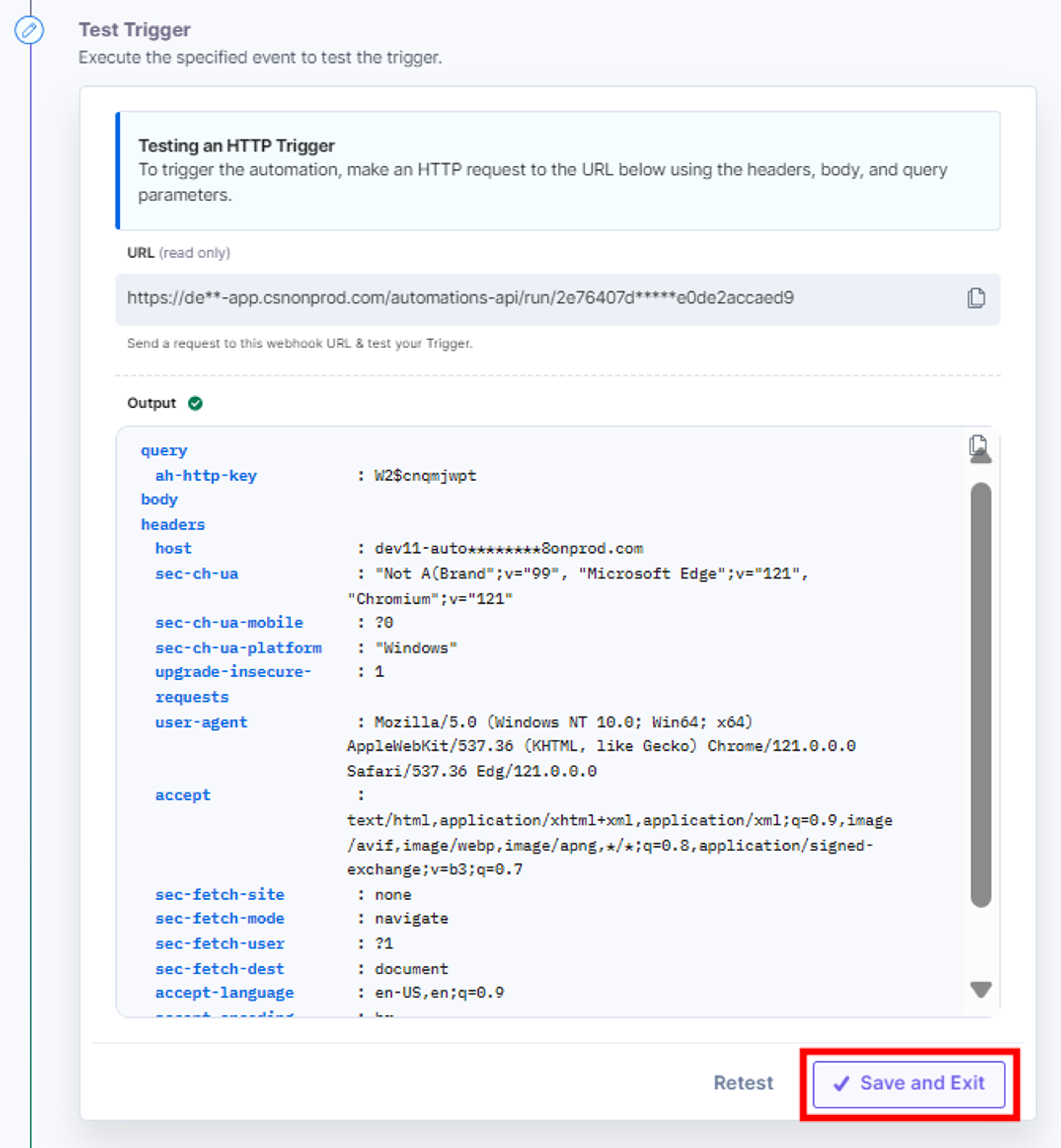This screenshot has width=1061, height=1148.
Task: Click the read-only webhook URL field
Action: pos(558,299)
